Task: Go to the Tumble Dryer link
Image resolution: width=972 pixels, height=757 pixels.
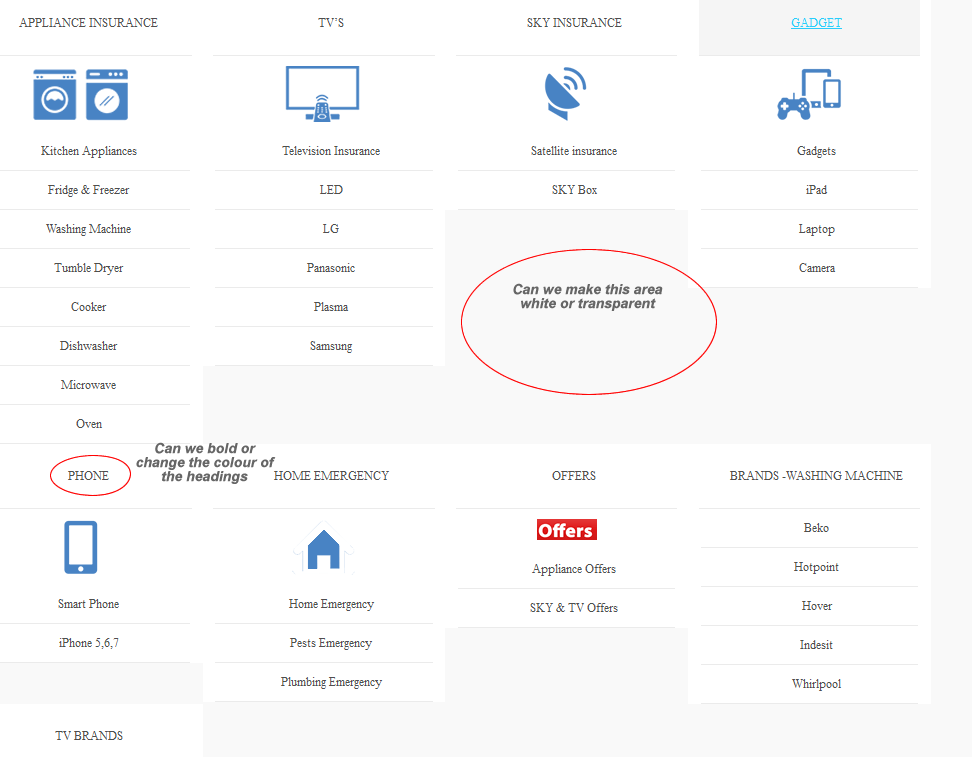Action: 88,268
